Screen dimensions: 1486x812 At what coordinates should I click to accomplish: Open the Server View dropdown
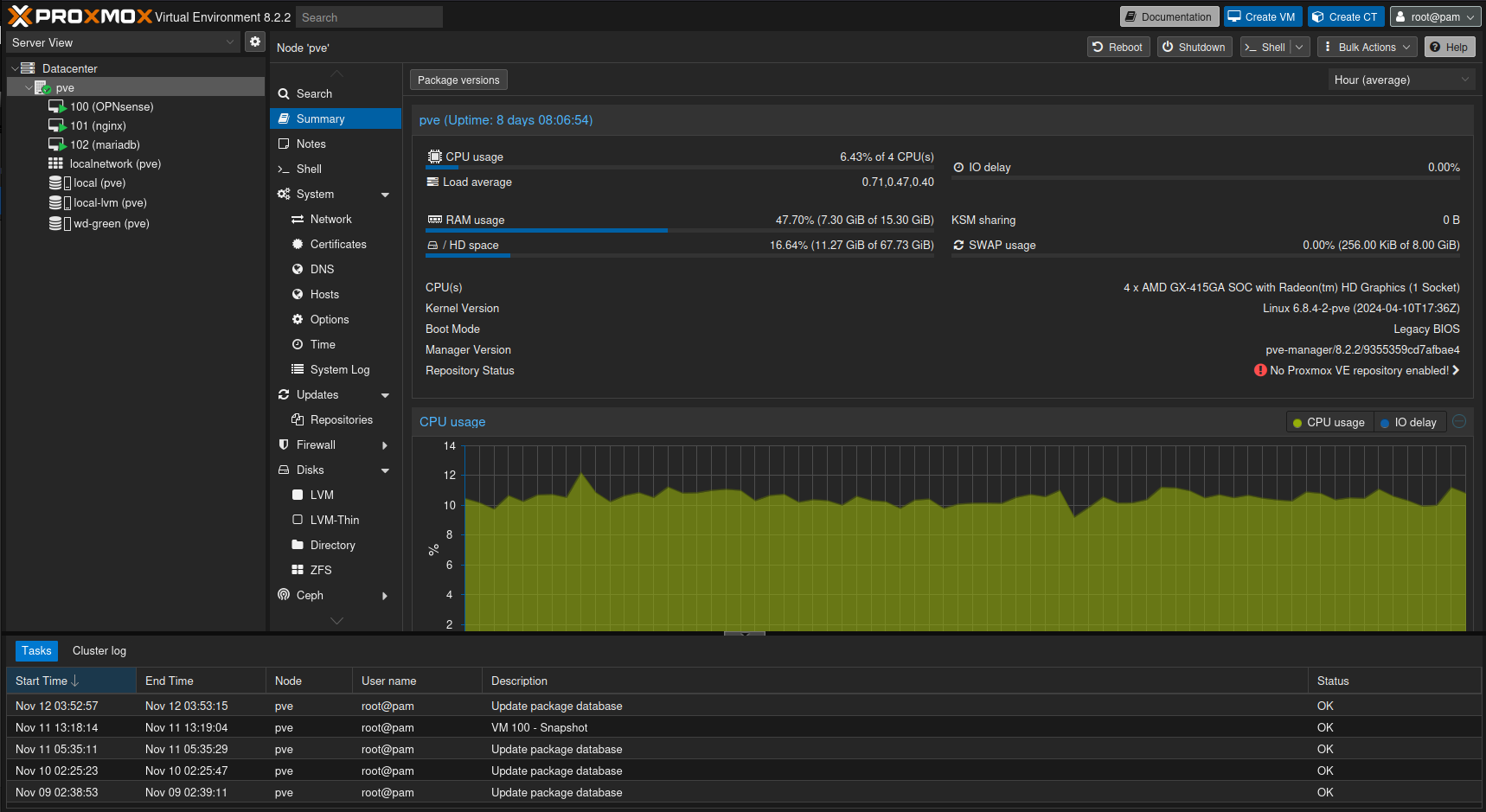[x=123, y=42]
